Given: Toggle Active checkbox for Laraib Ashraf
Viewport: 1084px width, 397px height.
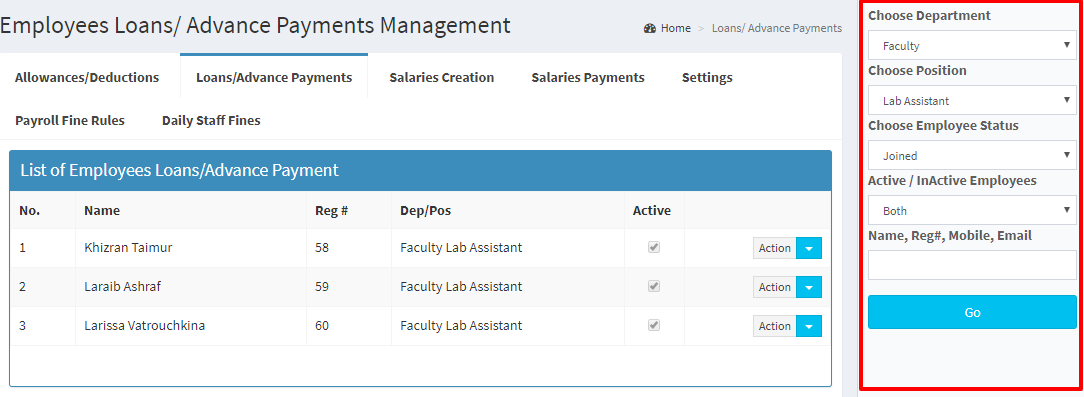Looking at the screenshot, I should [653, 286].
